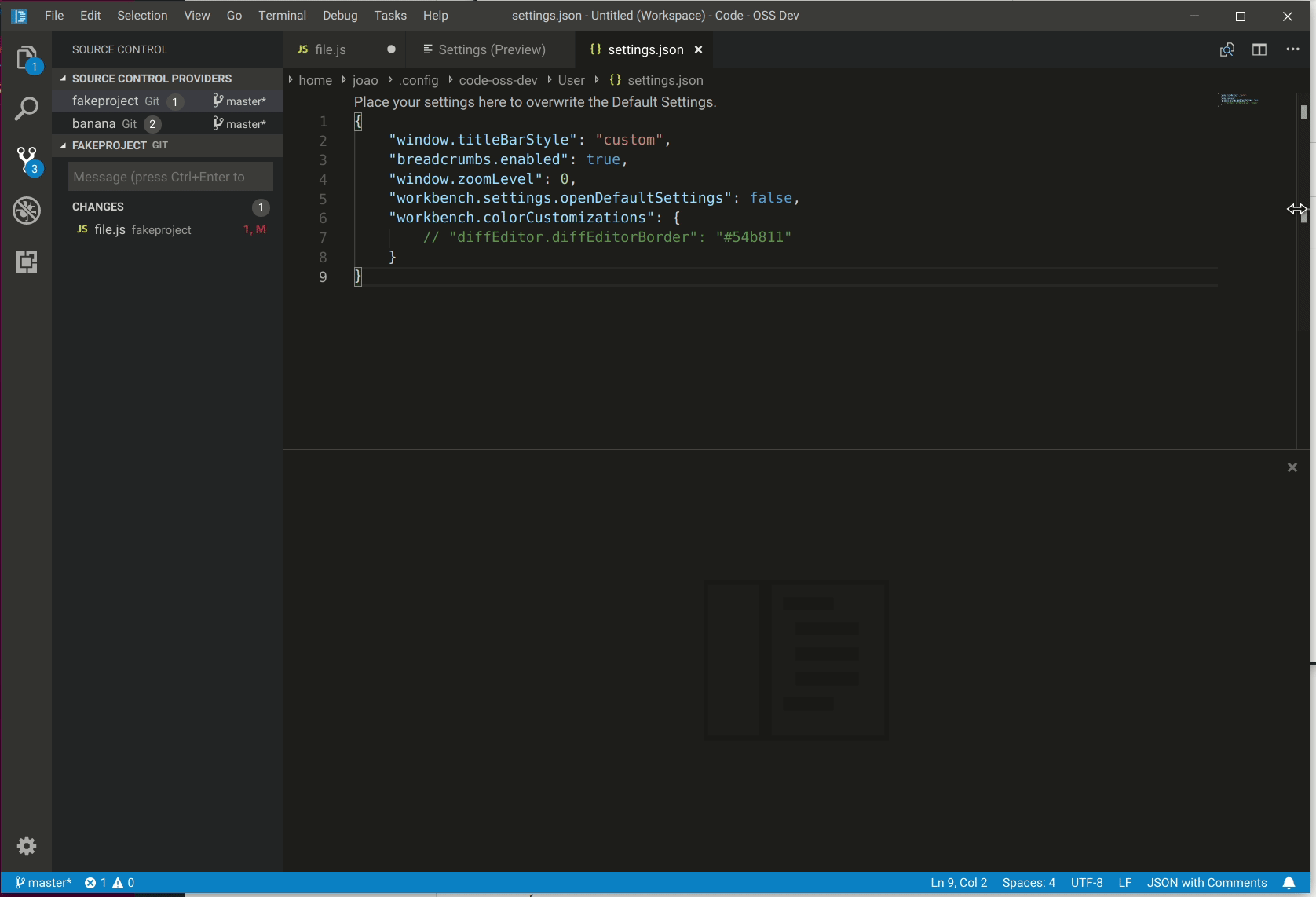Image resolution: width=1316 pixels, height=897 pixels.
Task: Select the Search icon in the activity bar
Action: click(x=26, y=108)
